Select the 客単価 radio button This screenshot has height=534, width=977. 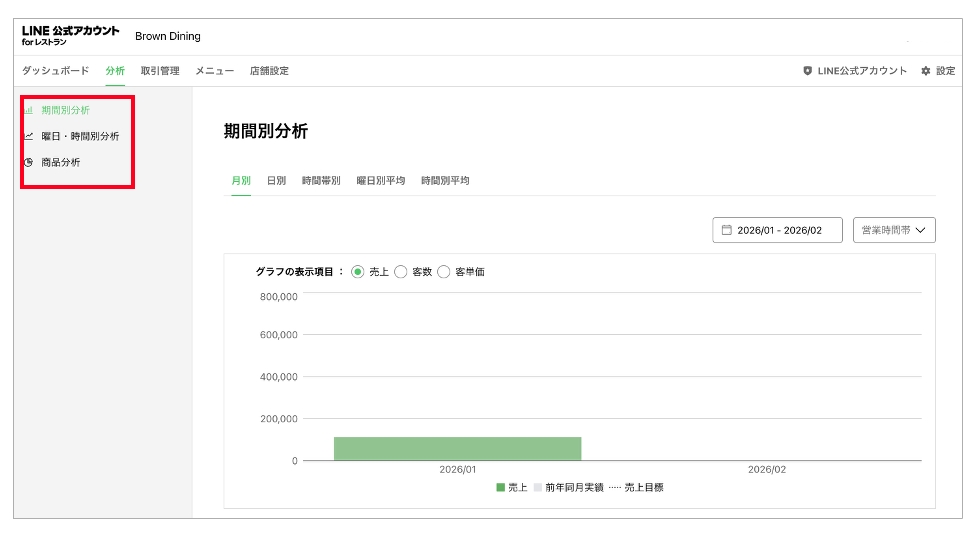pyautogui.click(x=444, y=272)
